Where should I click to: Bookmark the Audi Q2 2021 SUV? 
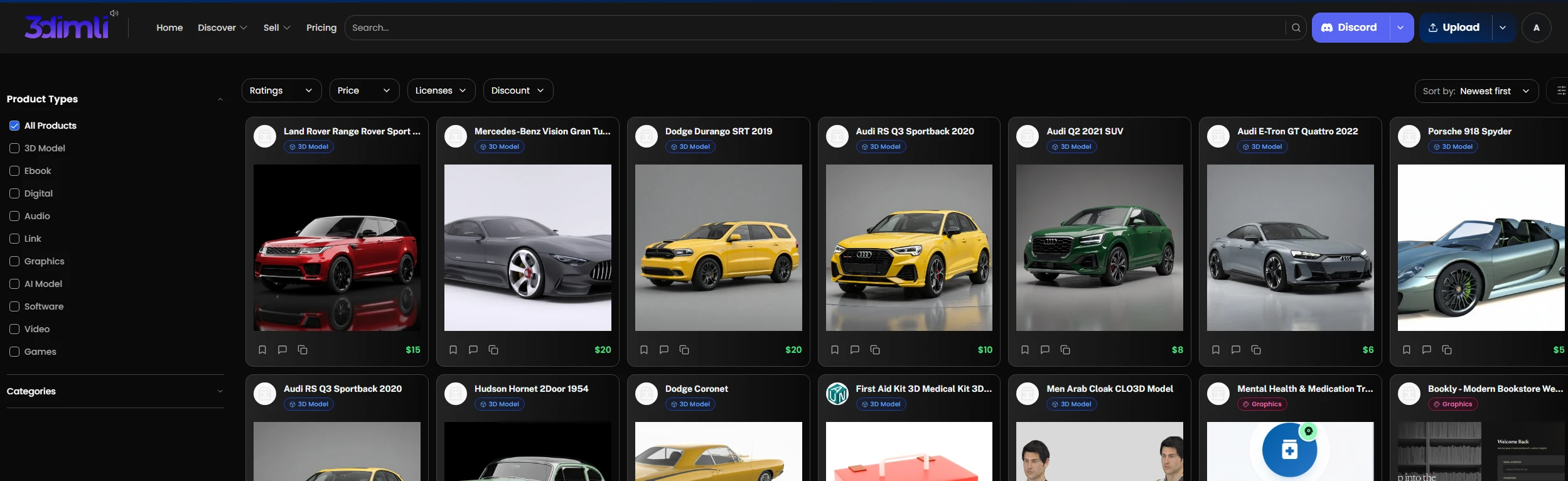tap(1025, 350)
